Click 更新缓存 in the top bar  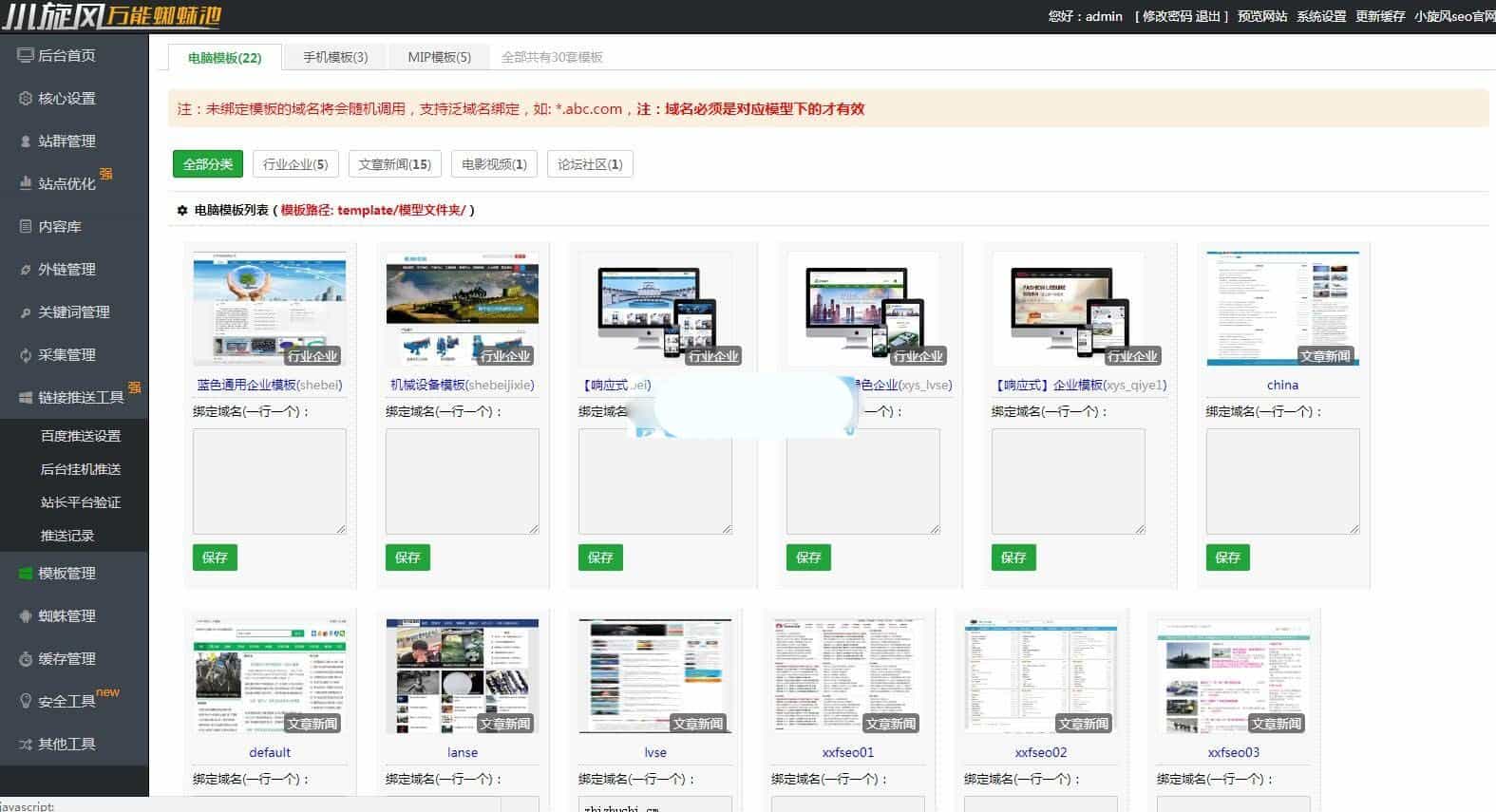(1380, 16)
